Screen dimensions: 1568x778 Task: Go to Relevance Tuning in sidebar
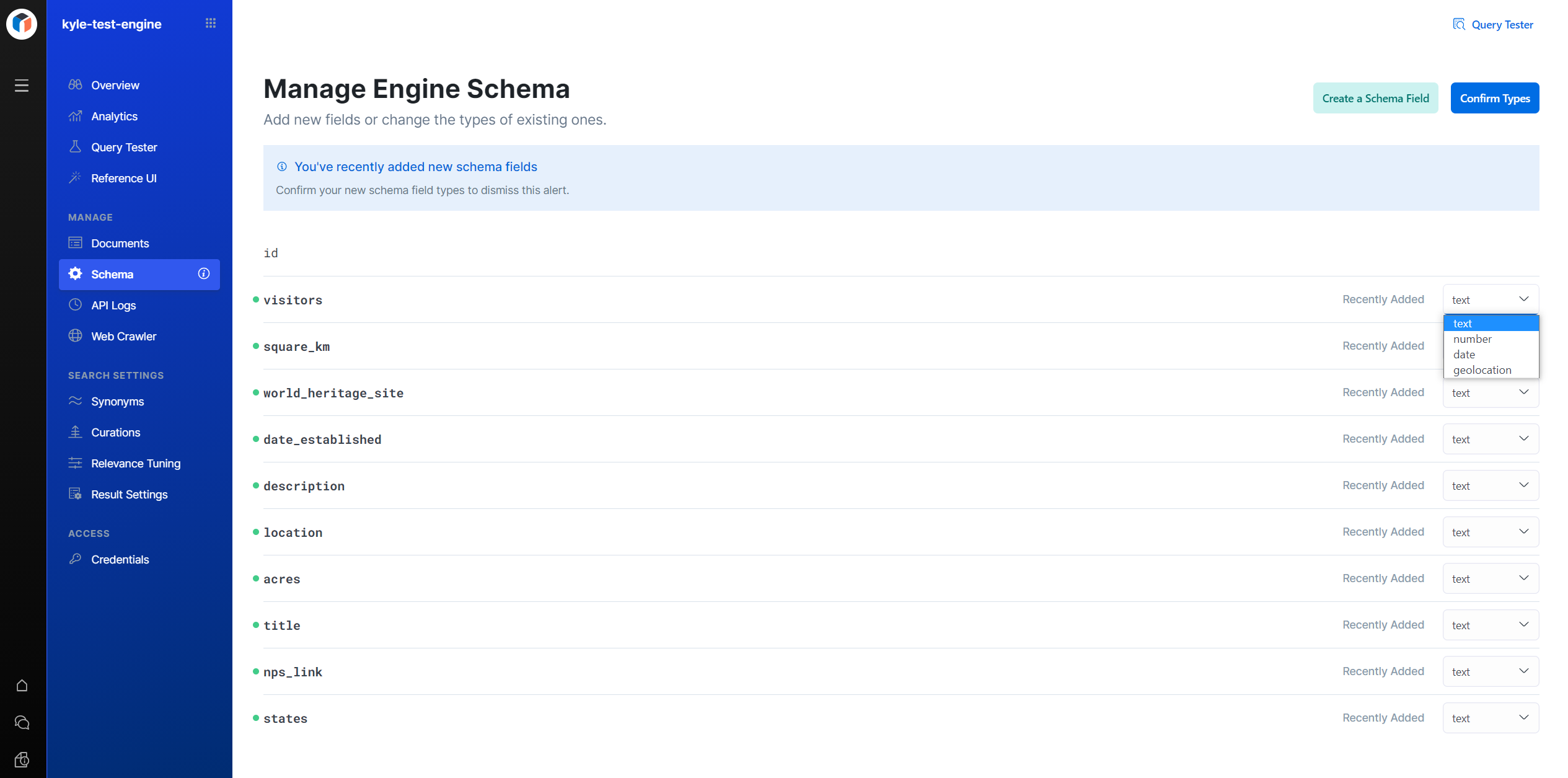click(x=136, y=463)
